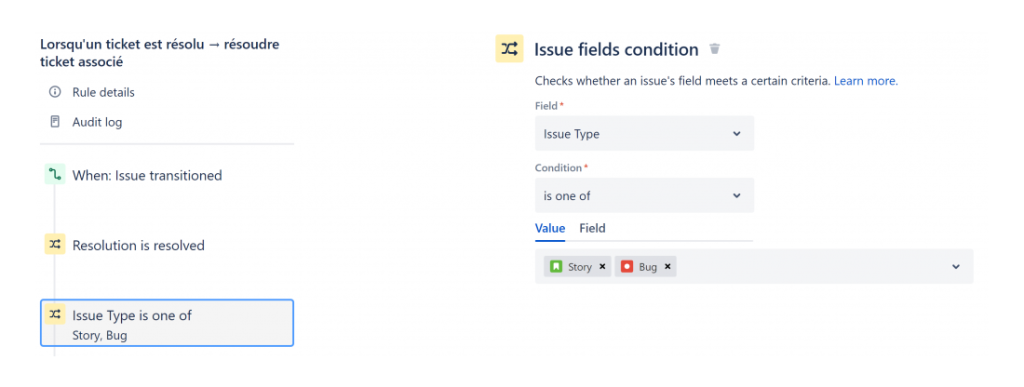This screenshot has width=1024, height=387.
Task: Click the large Issue fields condition icon
Action: [x=509, y=48]
